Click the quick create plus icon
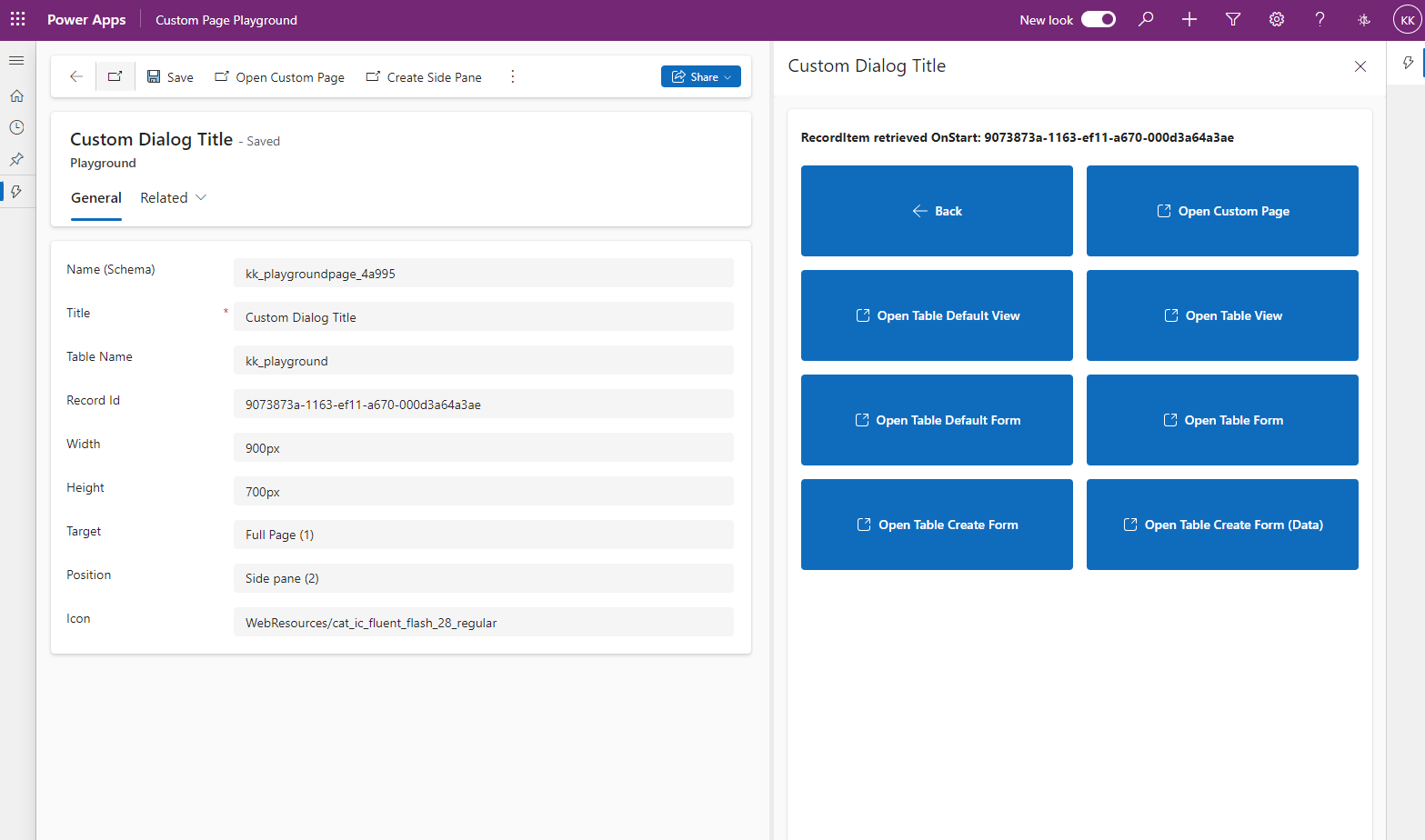The image size is (1425, 840). 1189,19
